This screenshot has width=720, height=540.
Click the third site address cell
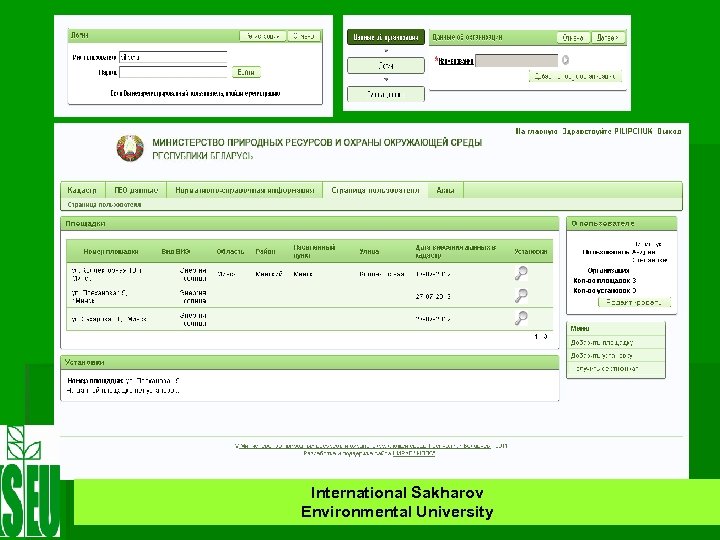point(109,319)
